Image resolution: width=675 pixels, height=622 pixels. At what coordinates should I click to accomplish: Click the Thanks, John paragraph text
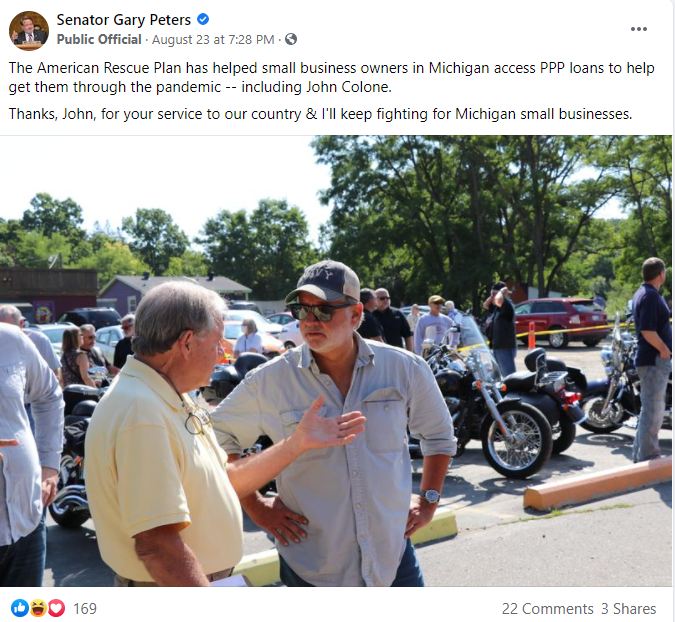tap(320, 114)
